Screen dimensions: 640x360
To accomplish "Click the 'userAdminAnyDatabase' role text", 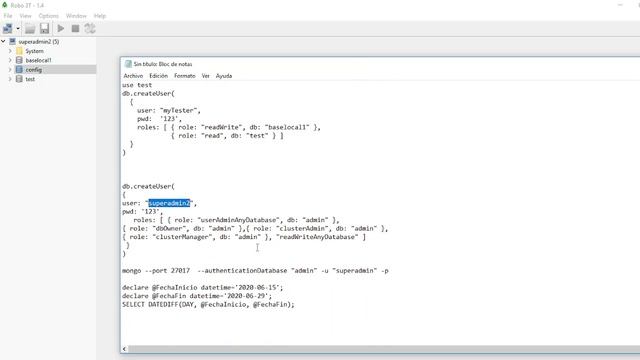I will tap(238, 220).
